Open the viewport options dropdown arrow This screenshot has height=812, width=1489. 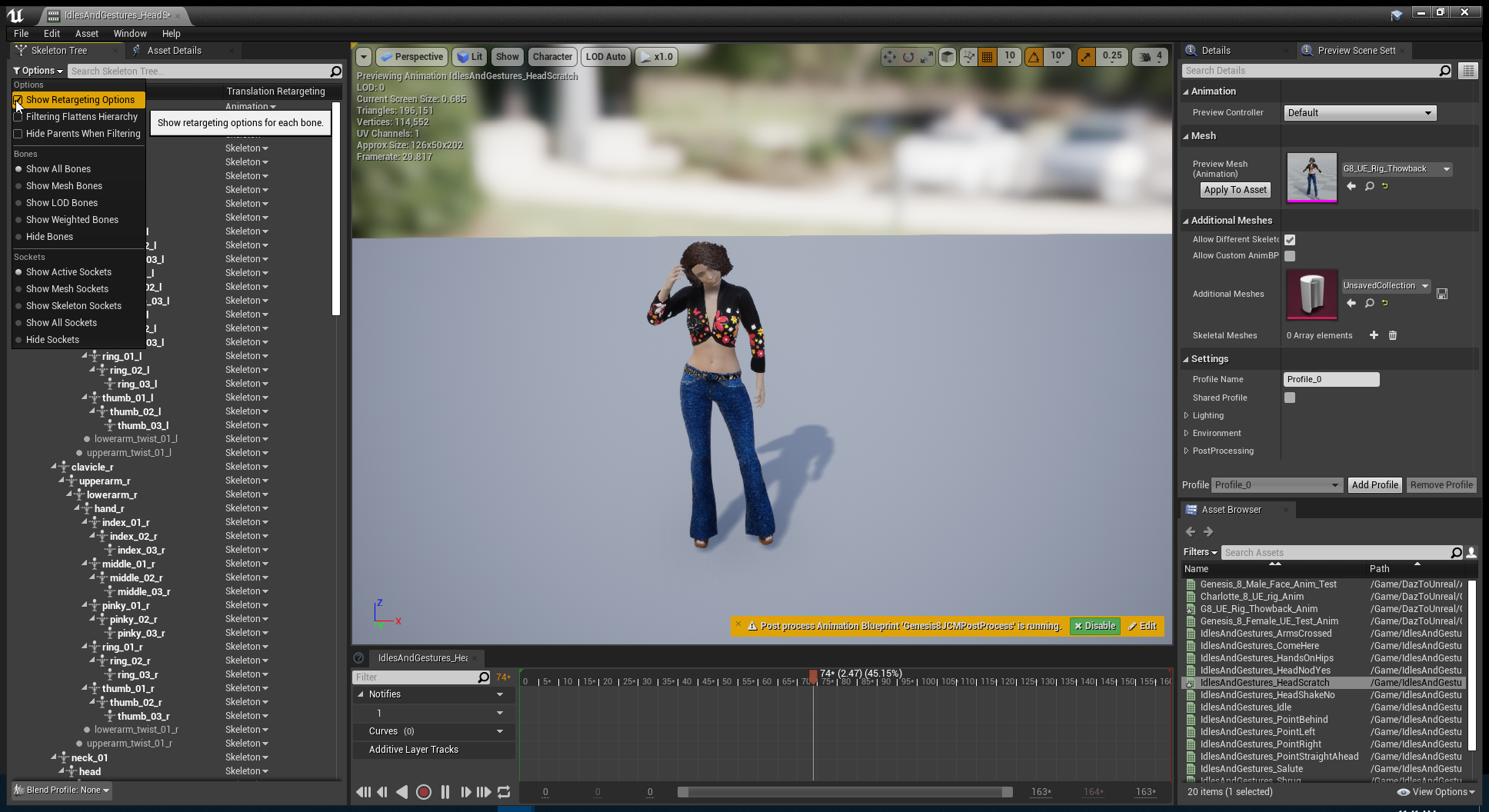(x=364, y=57)
